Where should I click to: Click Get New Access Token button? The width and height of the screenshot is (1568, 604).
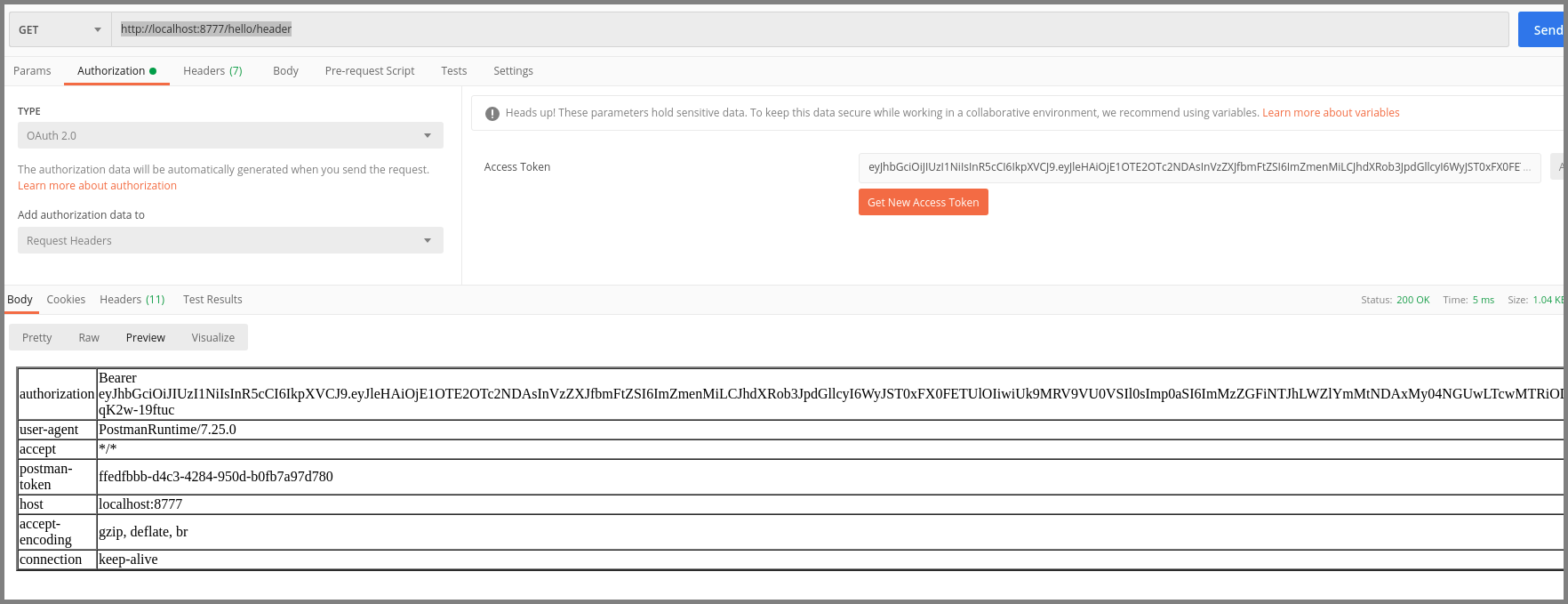(923, 202)
